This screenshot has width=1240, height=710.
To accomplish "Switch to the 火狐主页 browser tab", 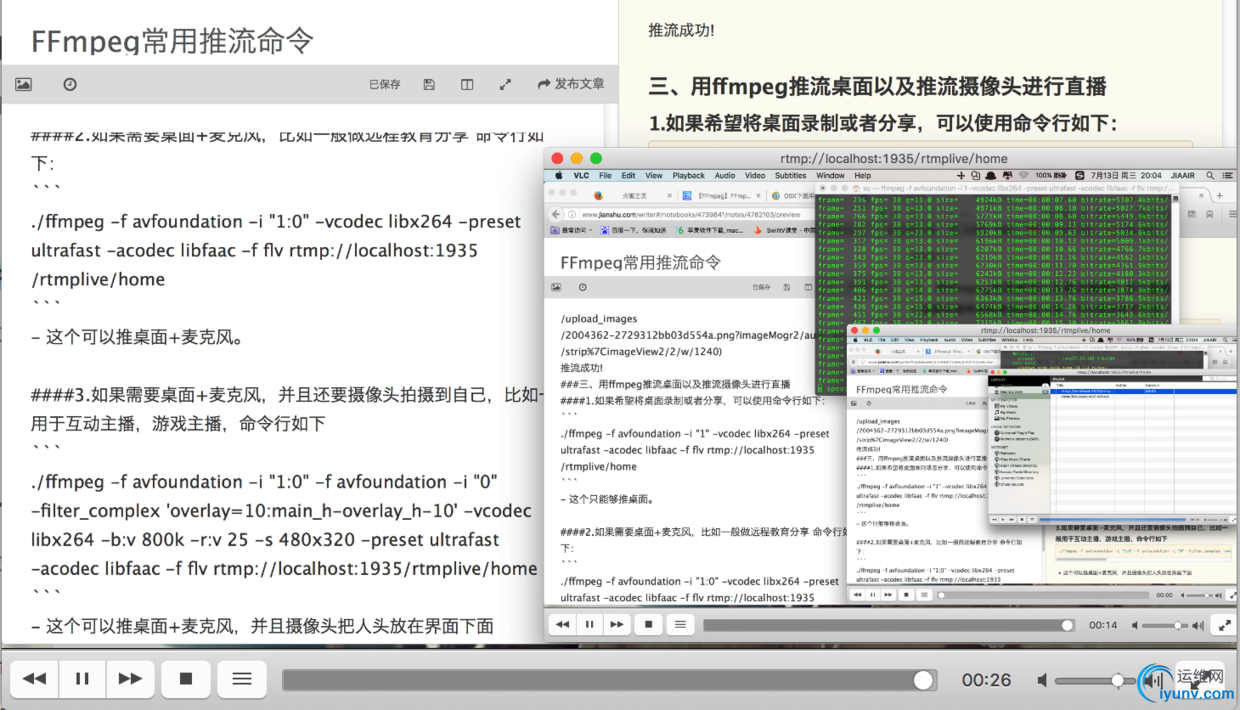I will (x=634, y=196).
